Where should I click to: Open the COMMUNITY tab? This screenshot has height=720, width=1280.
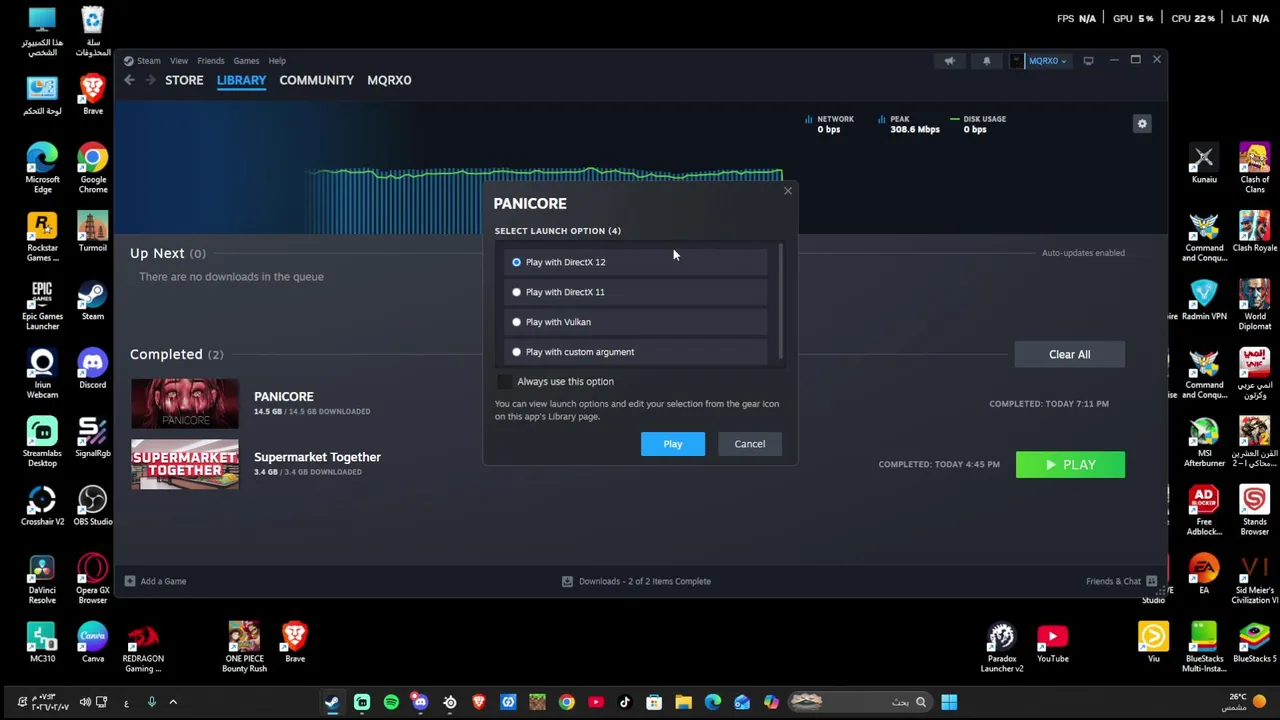tap(317, 80)
